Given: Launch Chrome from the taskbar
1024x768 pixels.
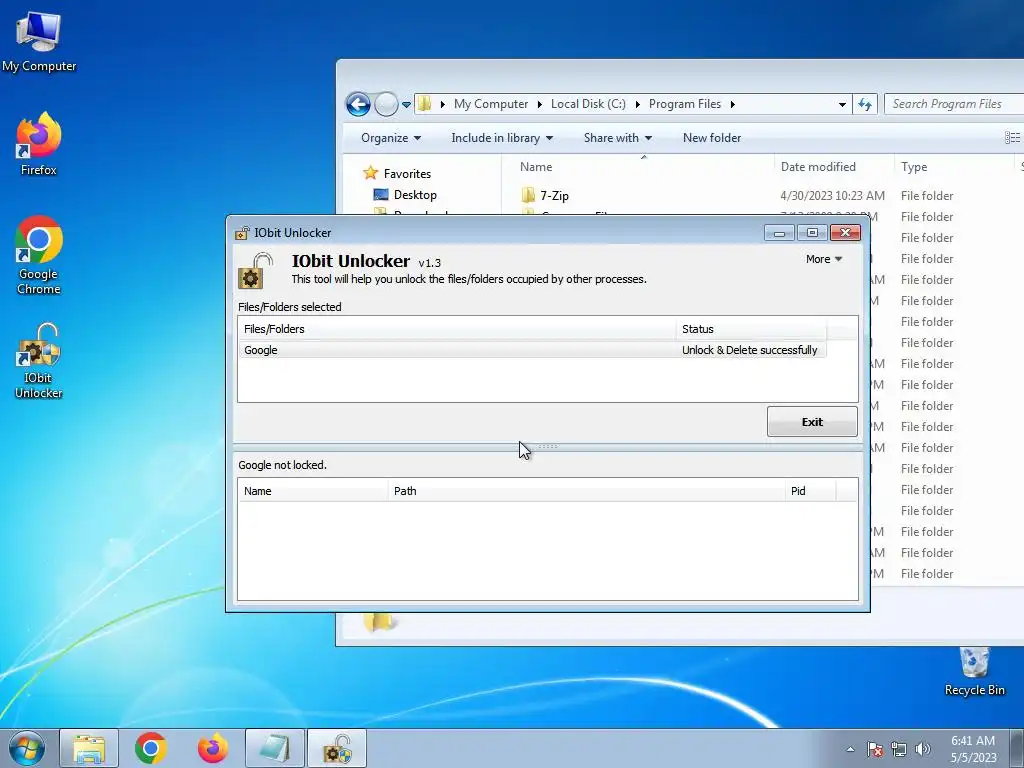Looking at the screenshot, I should [151, 748].
